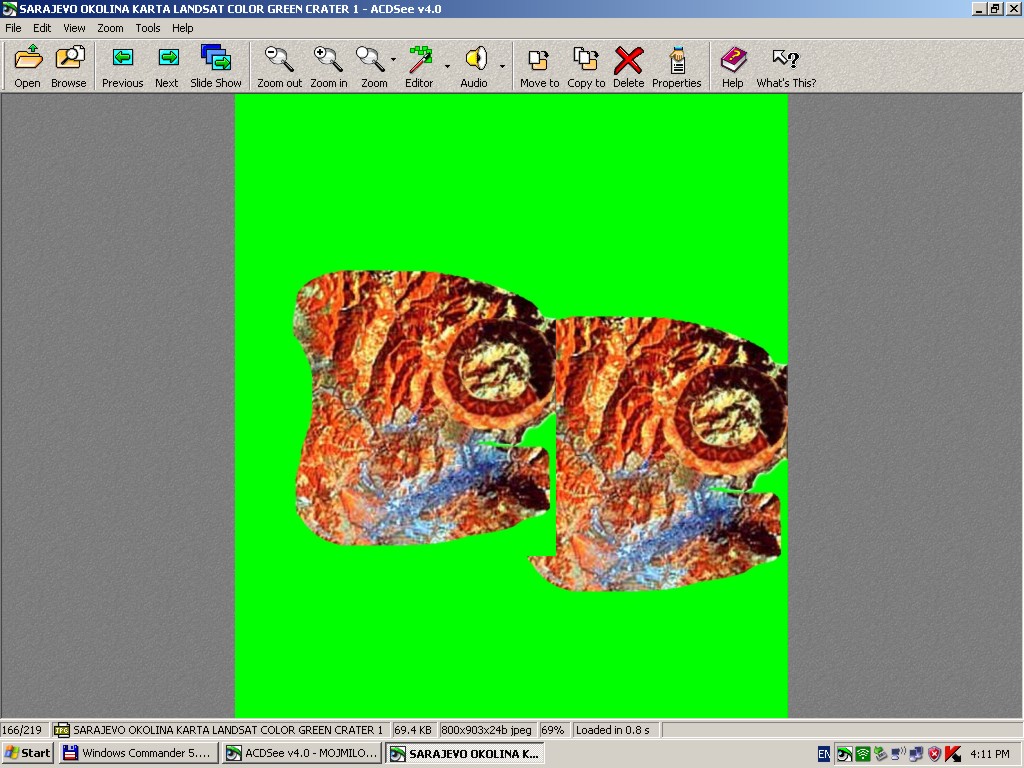Activate the What's This? pointer
Viewport: 1024px width, 768px height.
786,67
